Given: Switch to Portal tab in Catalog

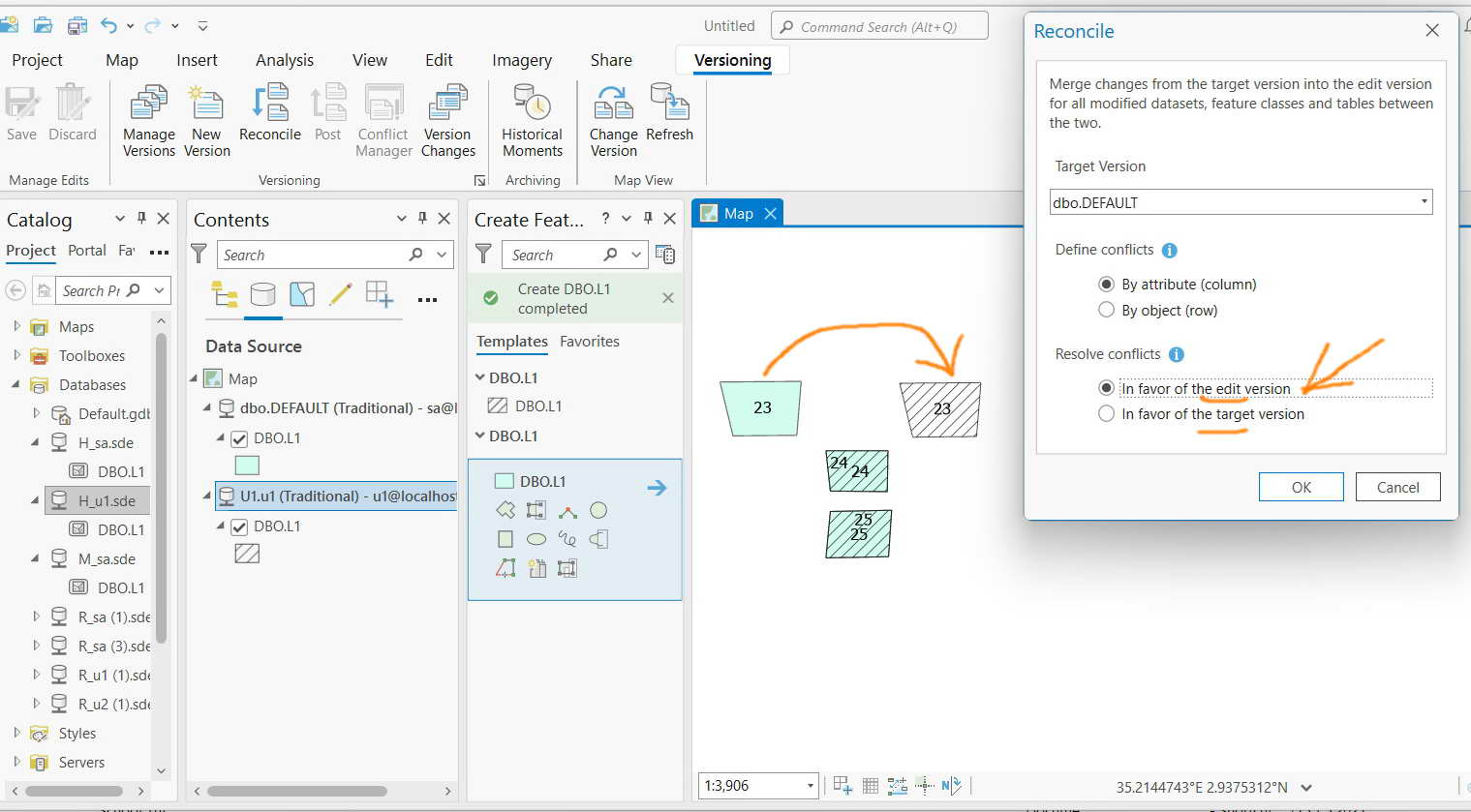Looking at the screenshot, I should (x=87, y=251).
